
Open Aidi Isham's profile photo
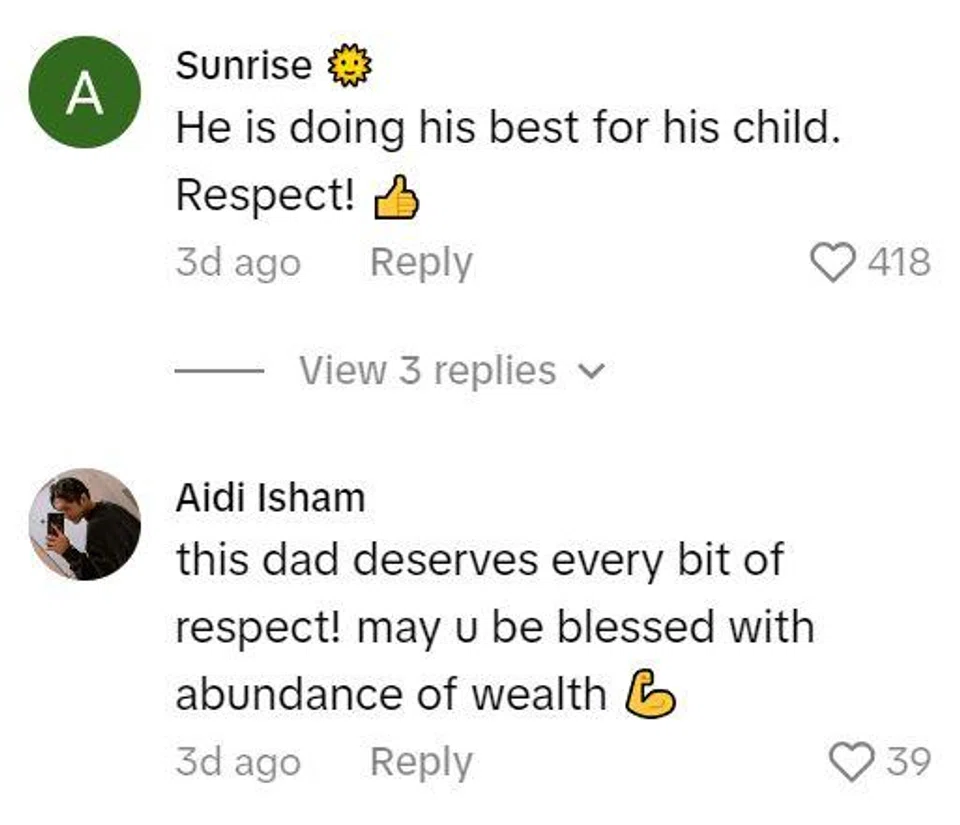[x=84, y=524]
